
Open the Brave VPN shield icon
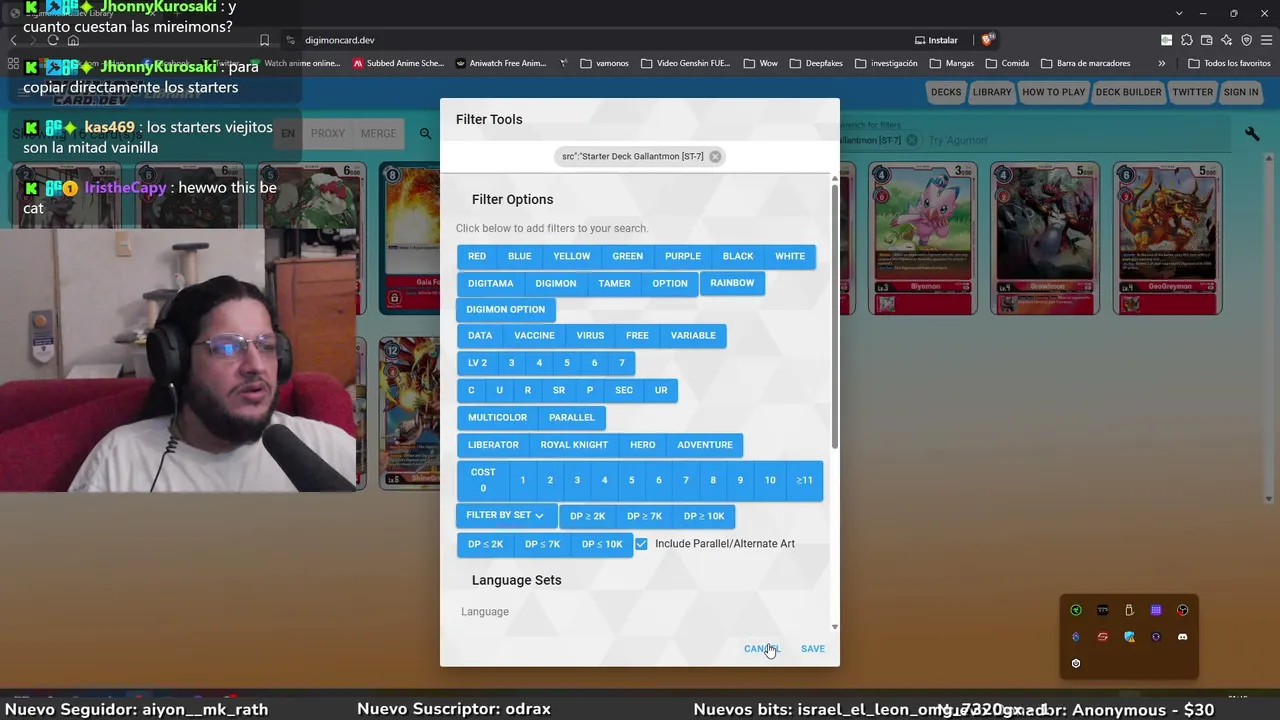point(1247,40)
